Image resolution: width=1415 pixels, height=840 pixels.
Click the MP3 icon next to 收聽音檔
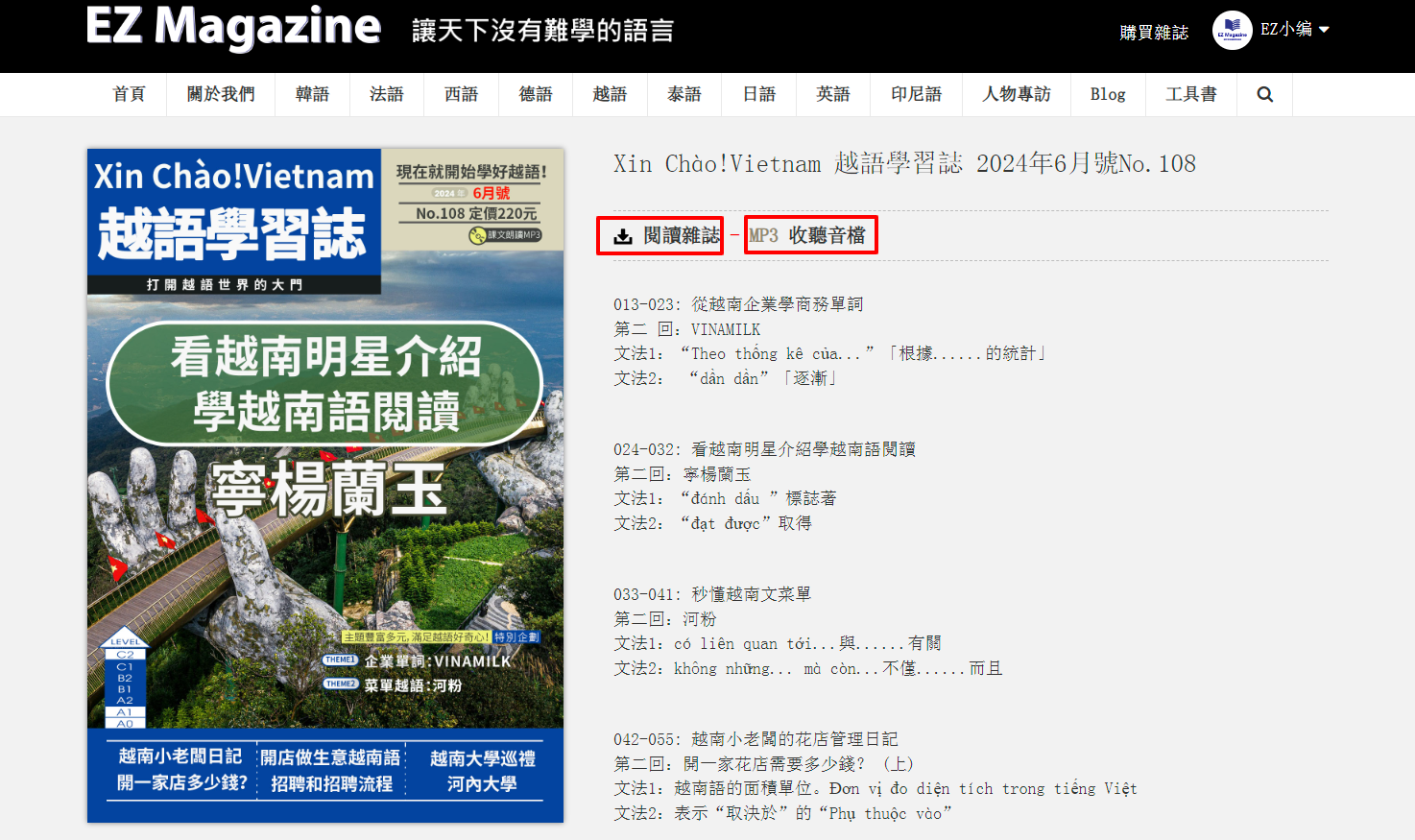(x=763, y=235)
